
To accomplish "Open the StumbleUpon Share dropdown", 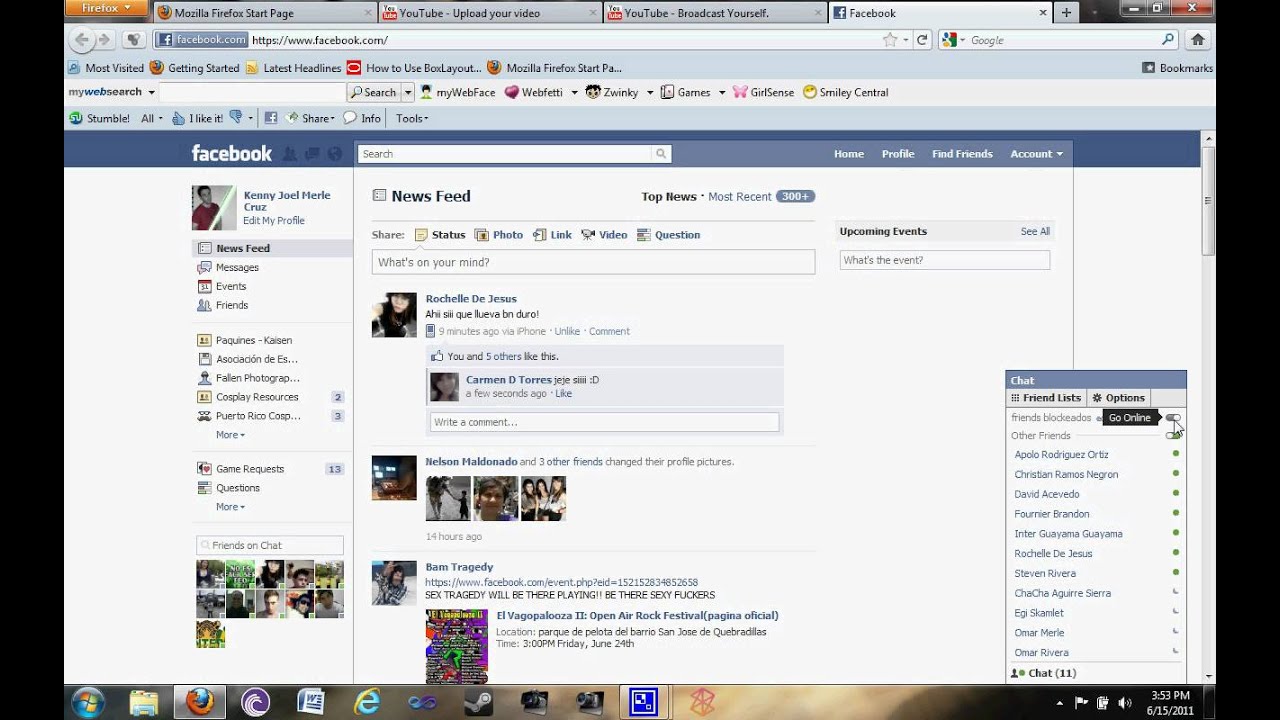I will (x=311, y=118).
